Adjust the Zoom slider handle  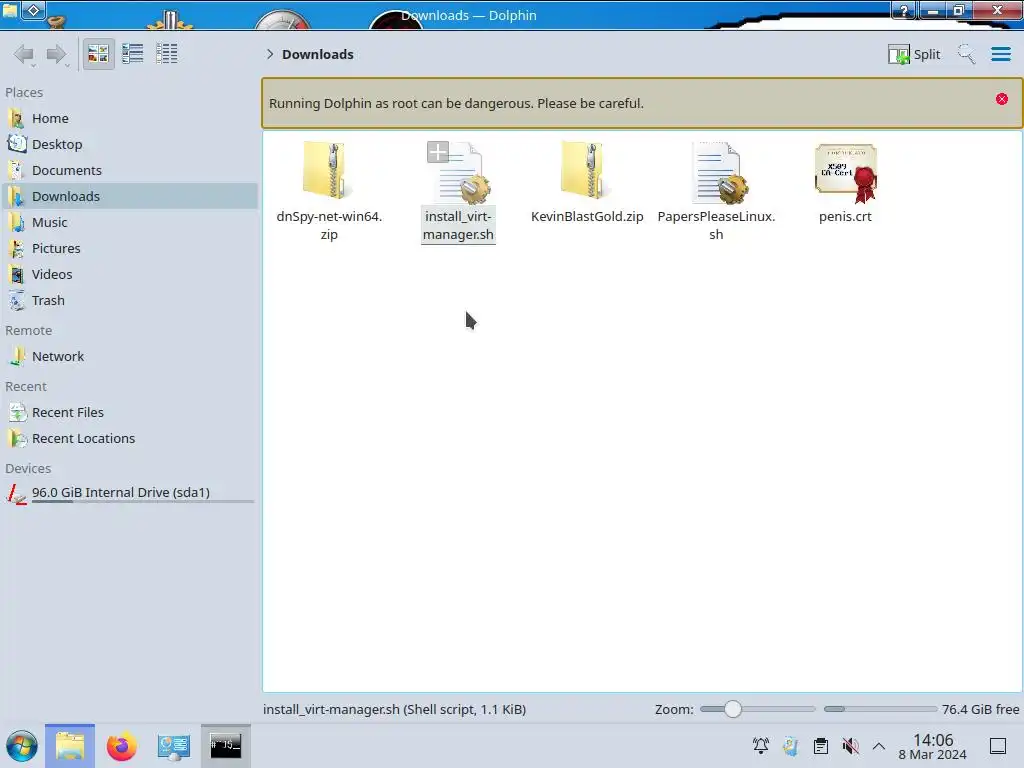click(x=733, y=709)
